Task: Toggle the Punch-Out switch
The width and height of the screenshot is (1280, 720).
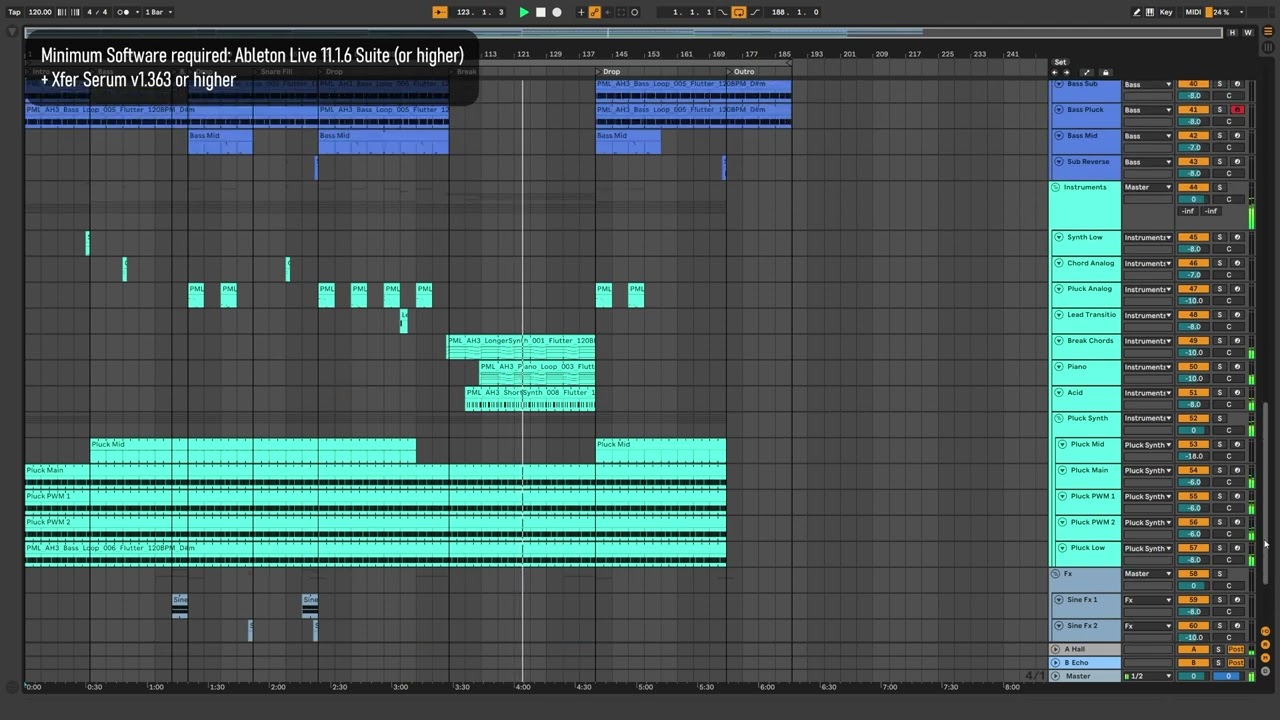Action: 754,12
